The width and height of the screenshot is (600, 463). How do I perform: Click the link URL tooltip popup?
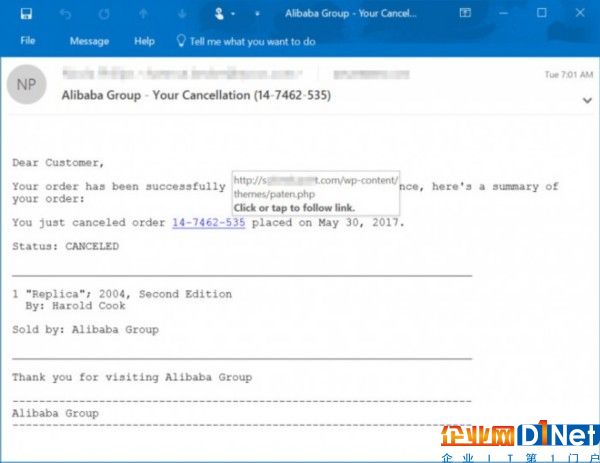(316, 194)
